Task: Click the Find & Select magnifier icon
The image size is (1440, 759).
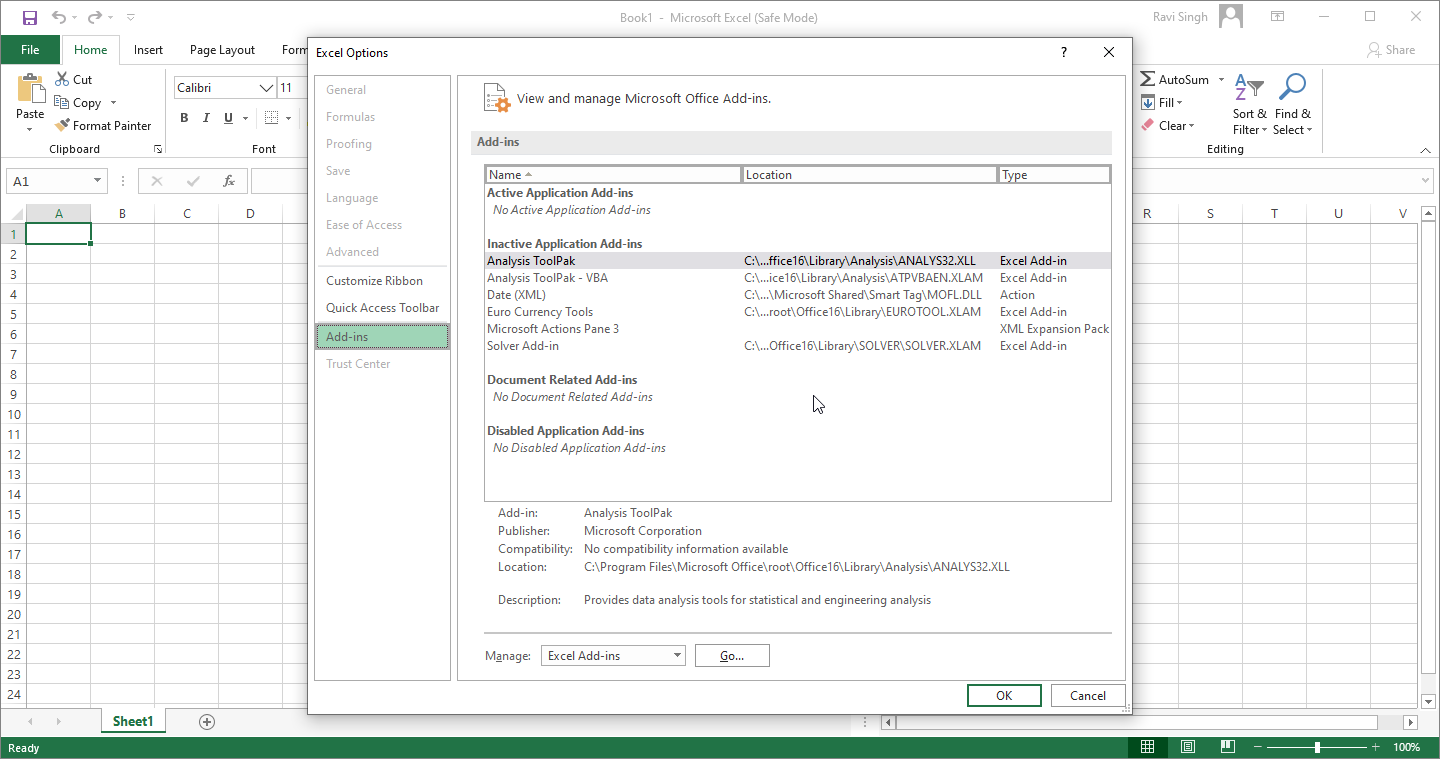Action: [1292, 88]
